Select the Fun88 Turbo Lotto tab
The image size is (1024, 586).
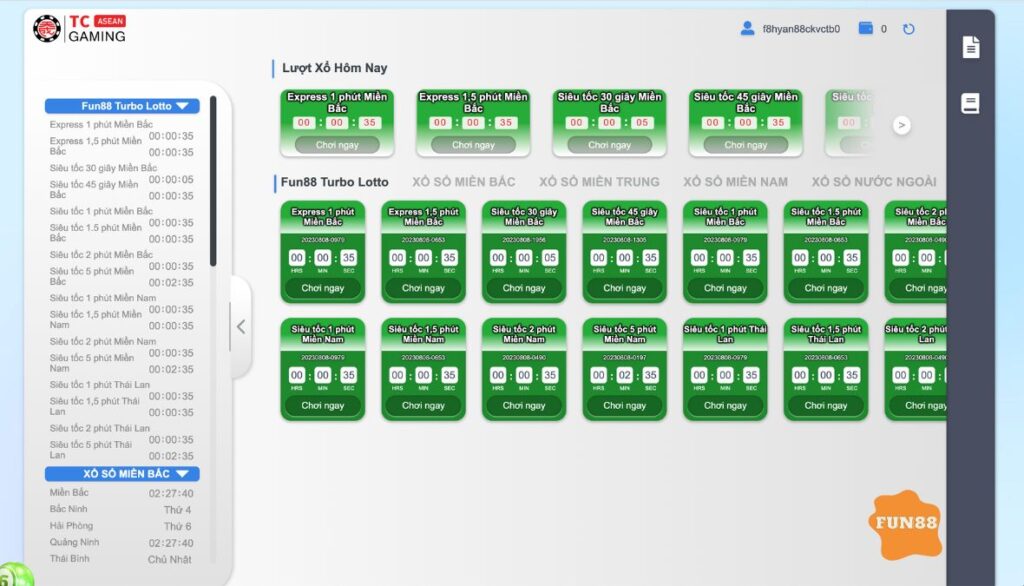click(334, 182)
